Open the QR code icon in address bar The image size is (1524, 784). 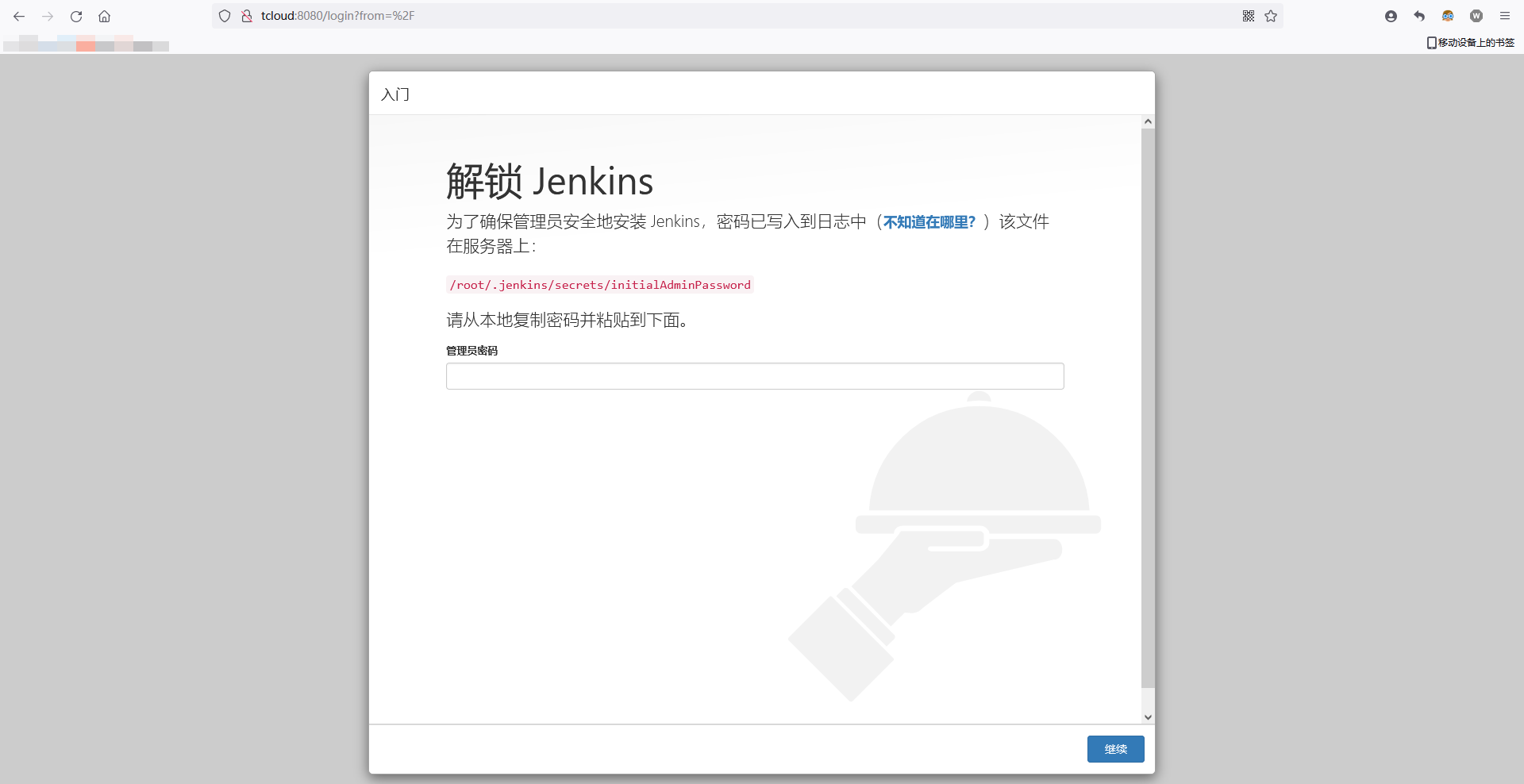point(1249,16)
